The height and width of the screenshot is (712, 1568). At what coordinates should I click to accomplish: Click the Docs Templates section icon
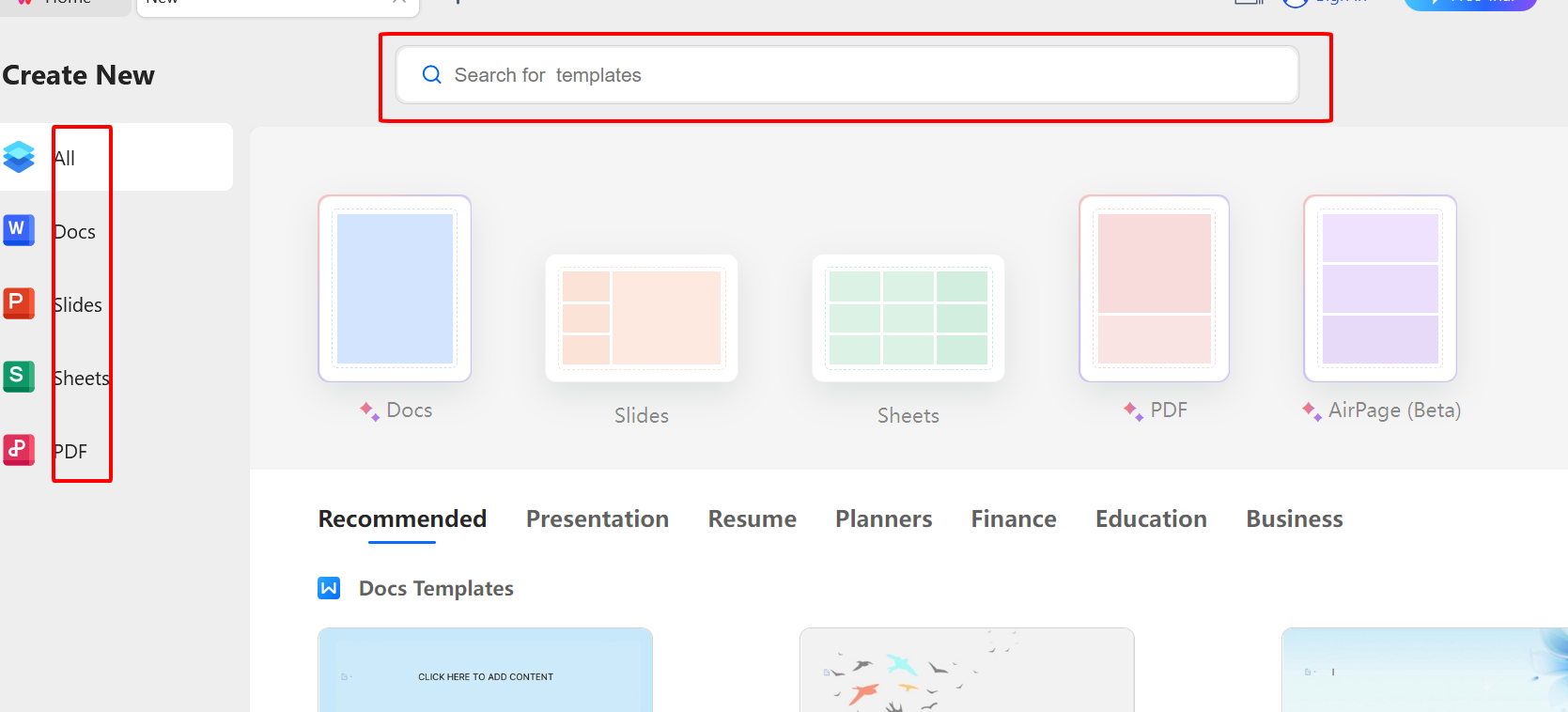click(329, 588)
